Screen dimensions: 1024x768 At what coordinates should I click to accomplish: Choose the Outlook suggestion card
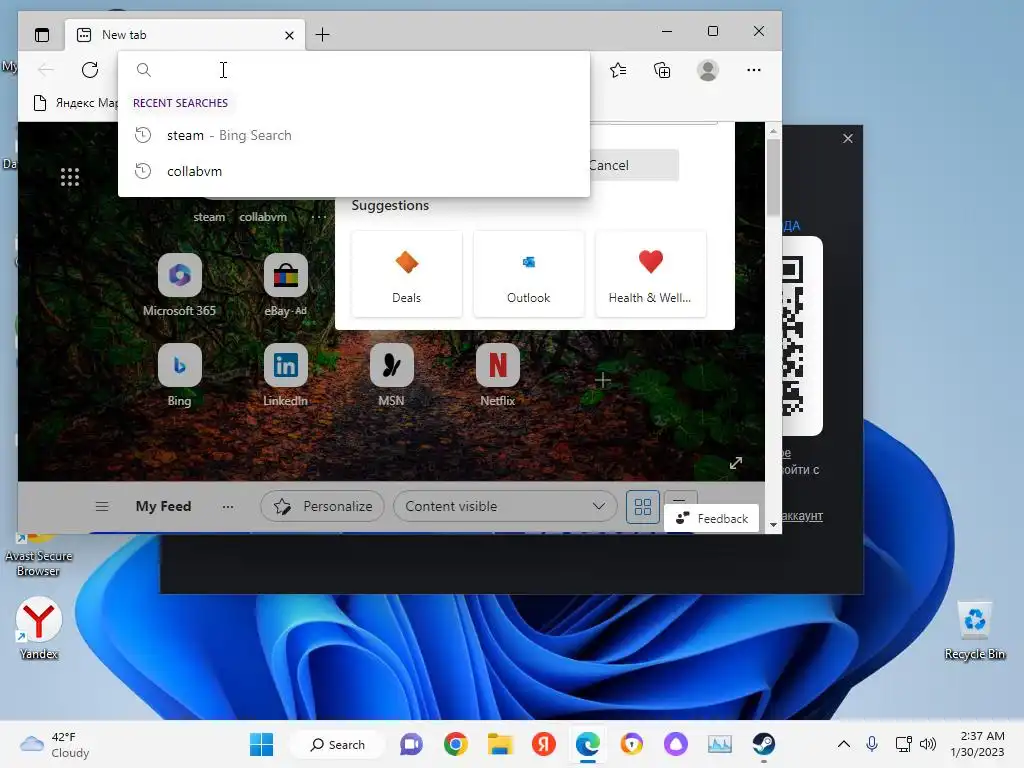(528, 274)
